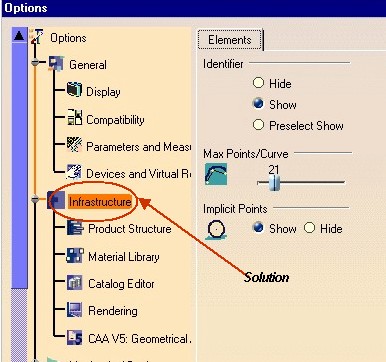Click the Catalog Editor icon
This screenshot has height=362, width=386.
[74, 283]
